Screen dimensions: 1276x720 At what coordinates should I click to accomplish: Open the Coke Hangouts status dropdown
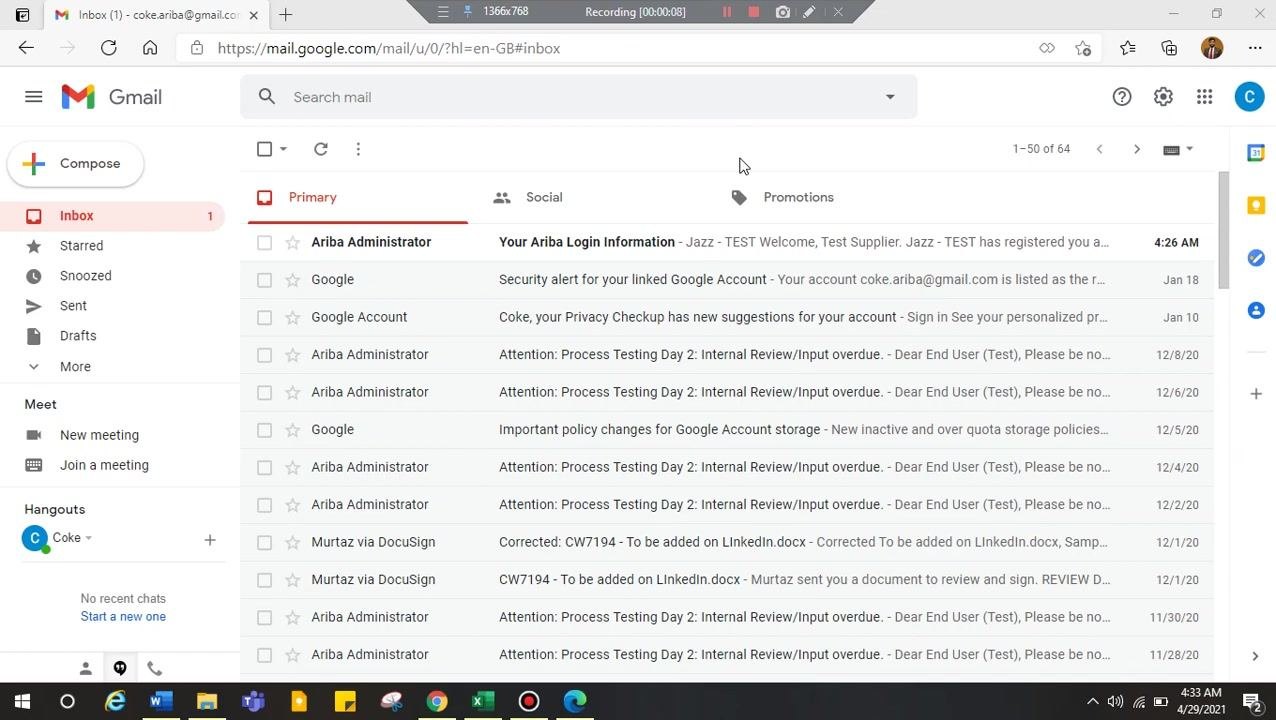click(x=88, y=538)
